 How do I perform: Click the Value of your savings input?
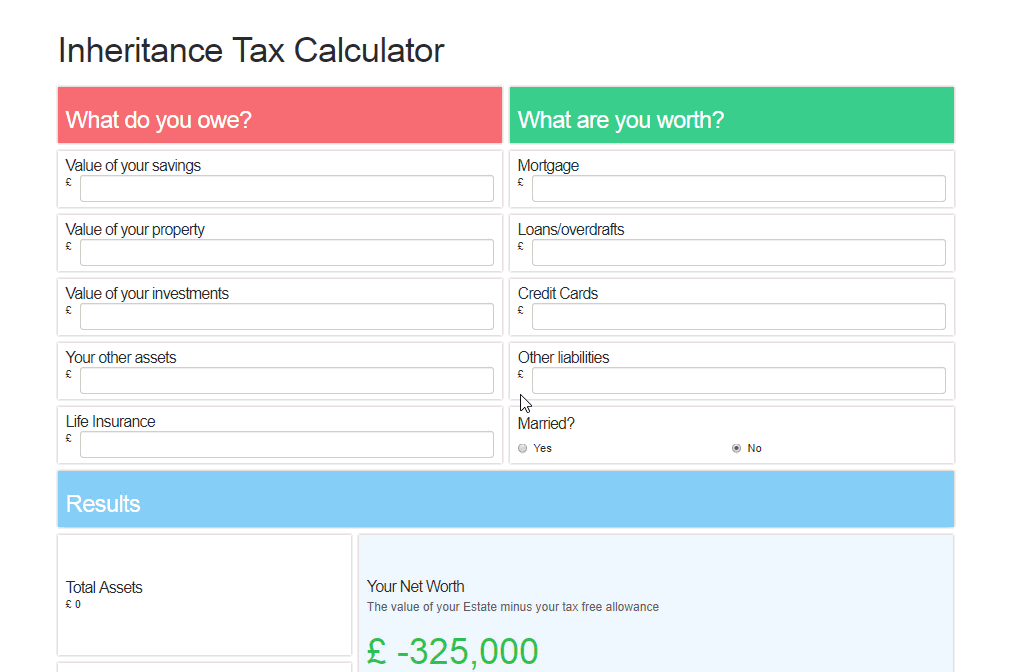coord(287,189)
